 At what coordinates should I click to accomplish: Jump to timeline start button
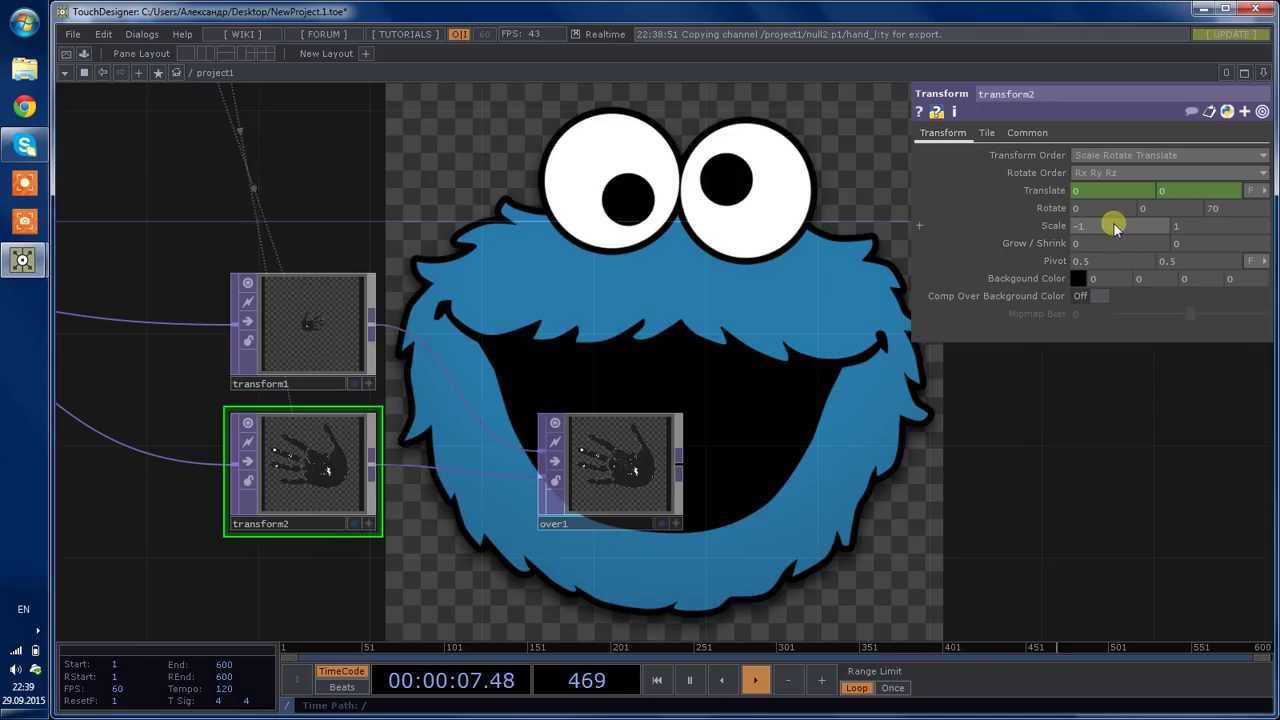tap(657, 681)
